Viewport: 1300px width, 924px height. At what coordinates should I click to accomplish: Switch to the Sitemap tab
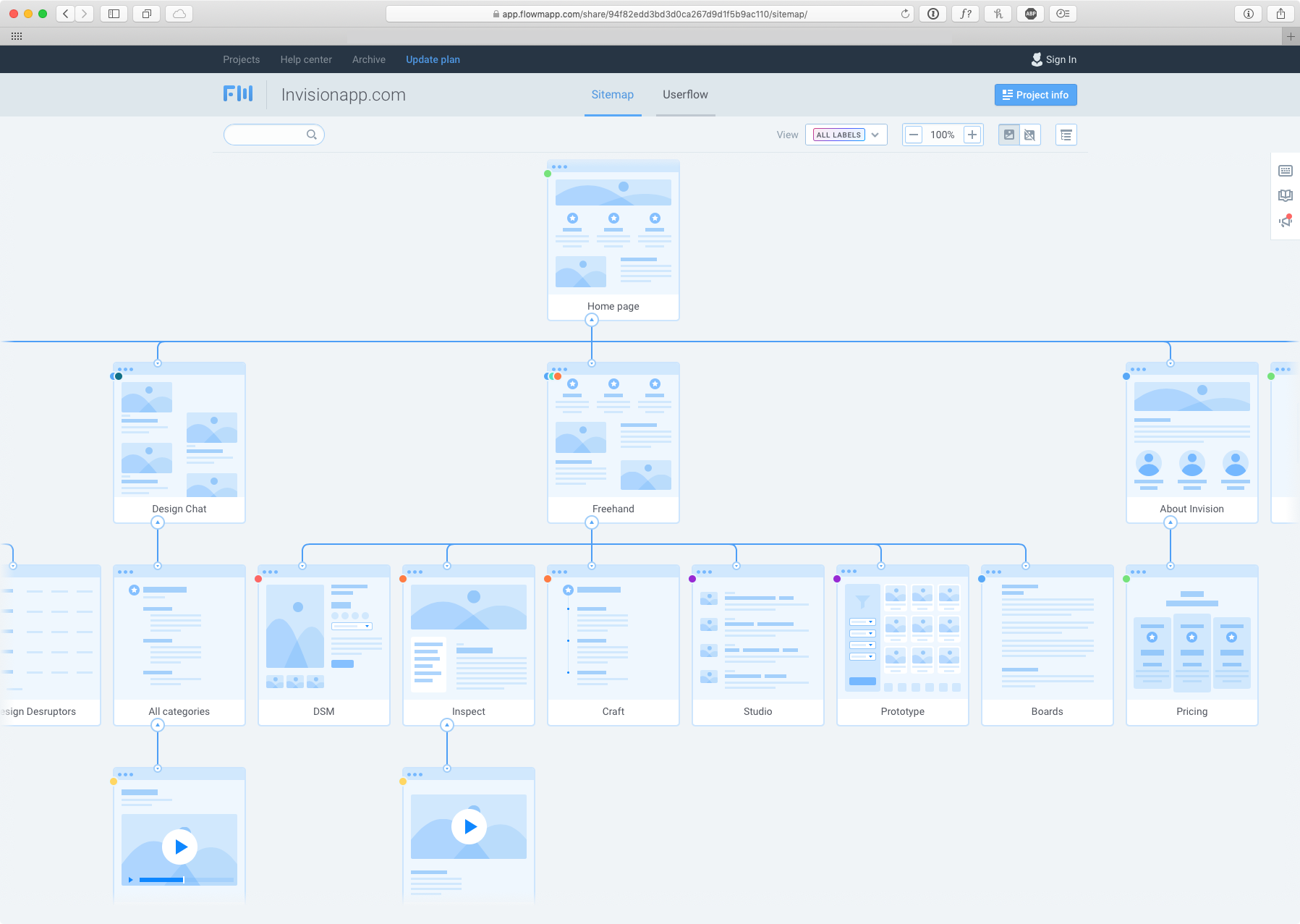point(613,95)
